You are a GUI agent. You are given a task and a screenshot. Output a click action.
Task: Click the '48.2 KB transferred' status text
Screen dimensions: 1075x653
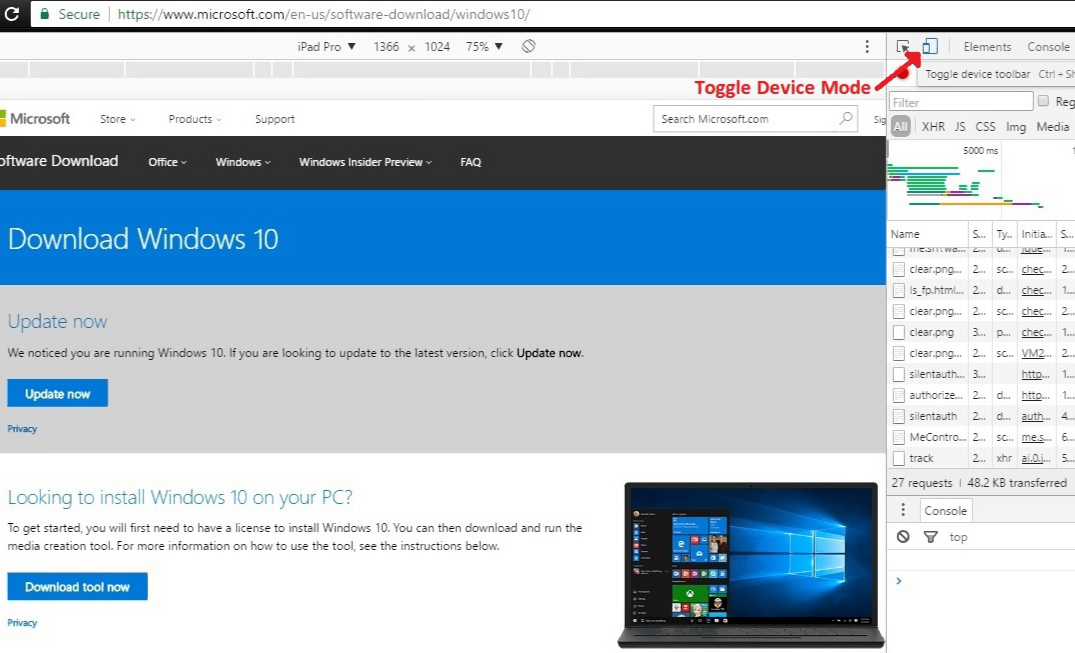click(x=1017, y=483)
